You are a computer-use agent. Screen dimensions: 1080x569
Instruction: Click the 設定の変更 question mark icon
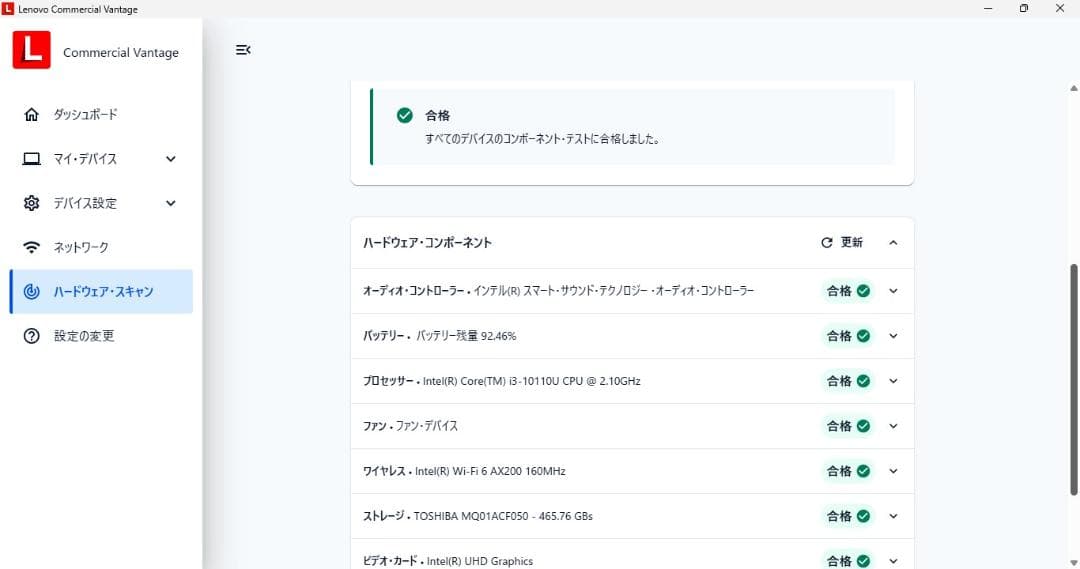[32, 336]
